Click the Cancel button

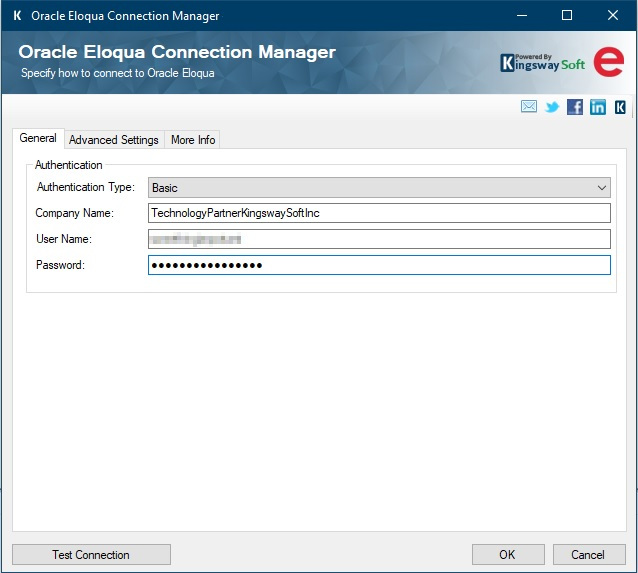click(x=588, y=554)
